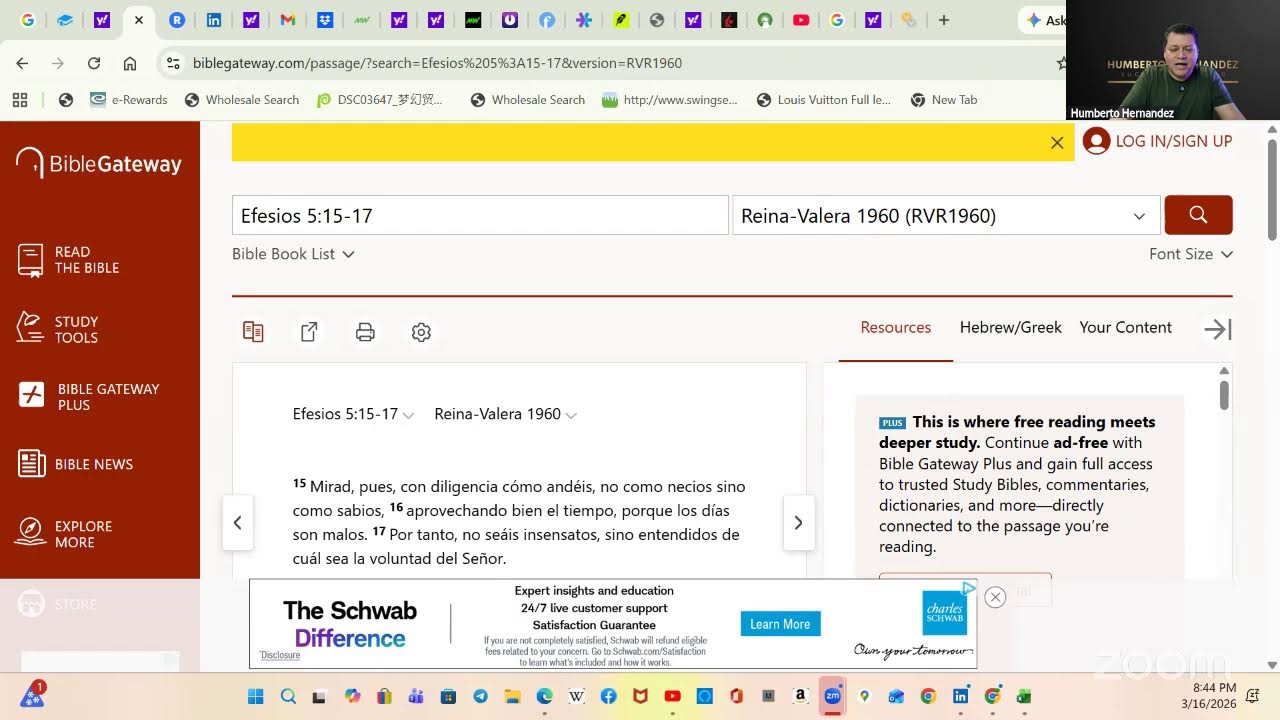Reload the page with refresh icon

[94, 63]
